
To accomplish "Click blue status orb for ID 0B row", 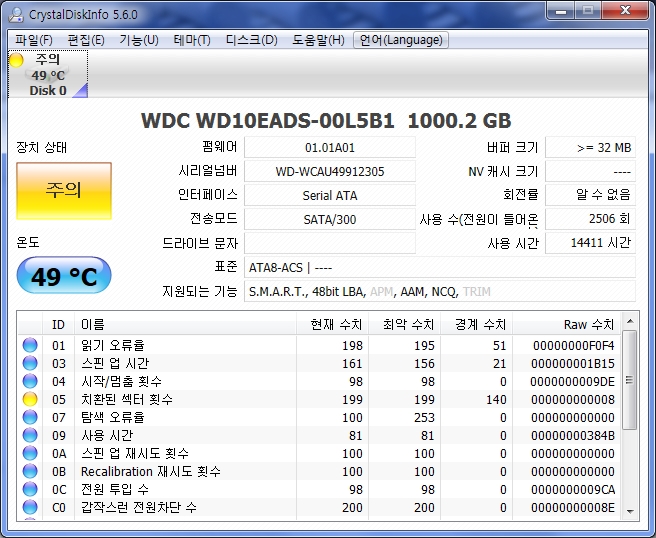I will [x=30, y=471].
